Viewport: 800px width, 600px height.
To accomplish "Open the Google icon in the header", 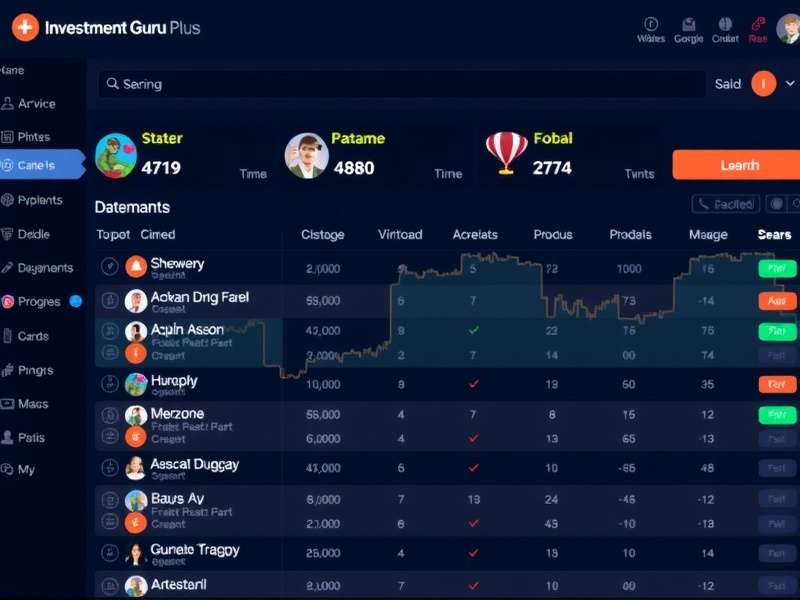I will 688,28.
